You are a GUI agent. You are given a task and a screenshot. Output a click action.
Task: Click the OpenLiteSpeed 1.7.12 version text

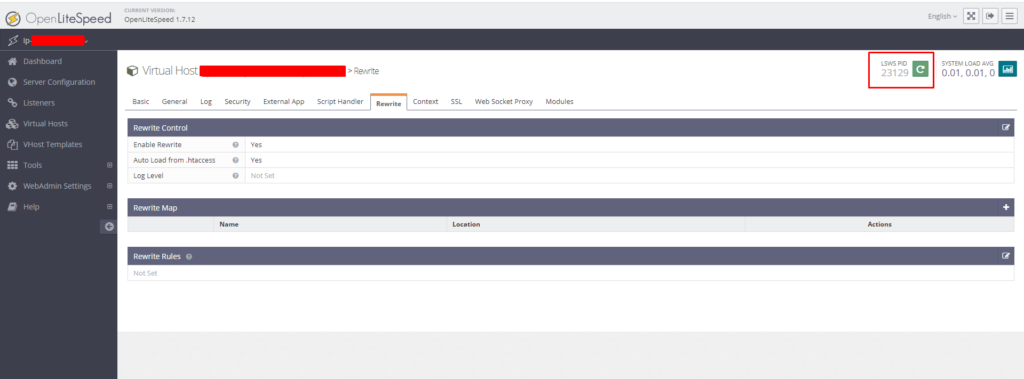pyautogui.click(x=159, y=20)
